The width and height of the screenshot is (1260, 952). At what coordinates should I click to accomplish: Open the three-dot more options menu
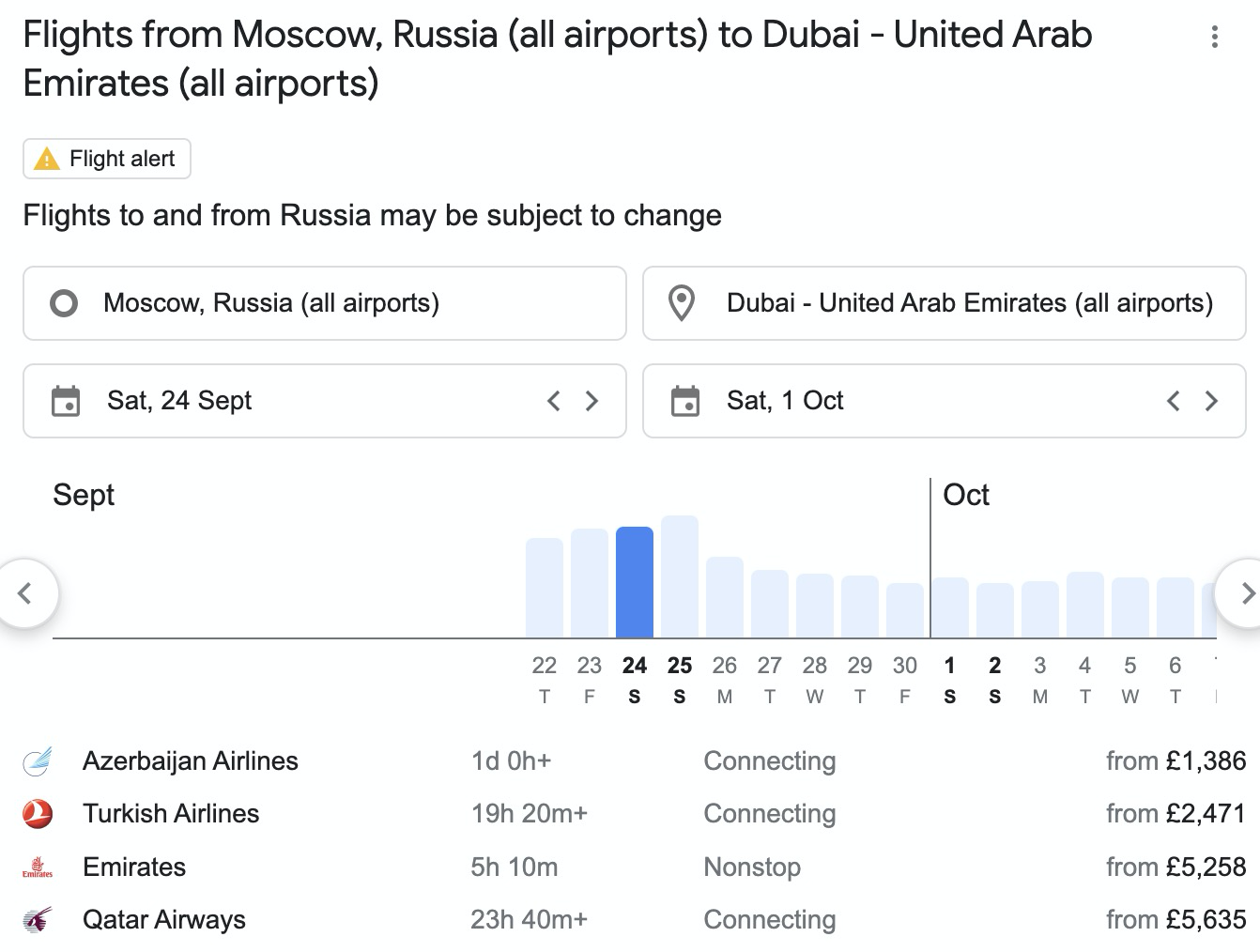(x=1215, y=37)
